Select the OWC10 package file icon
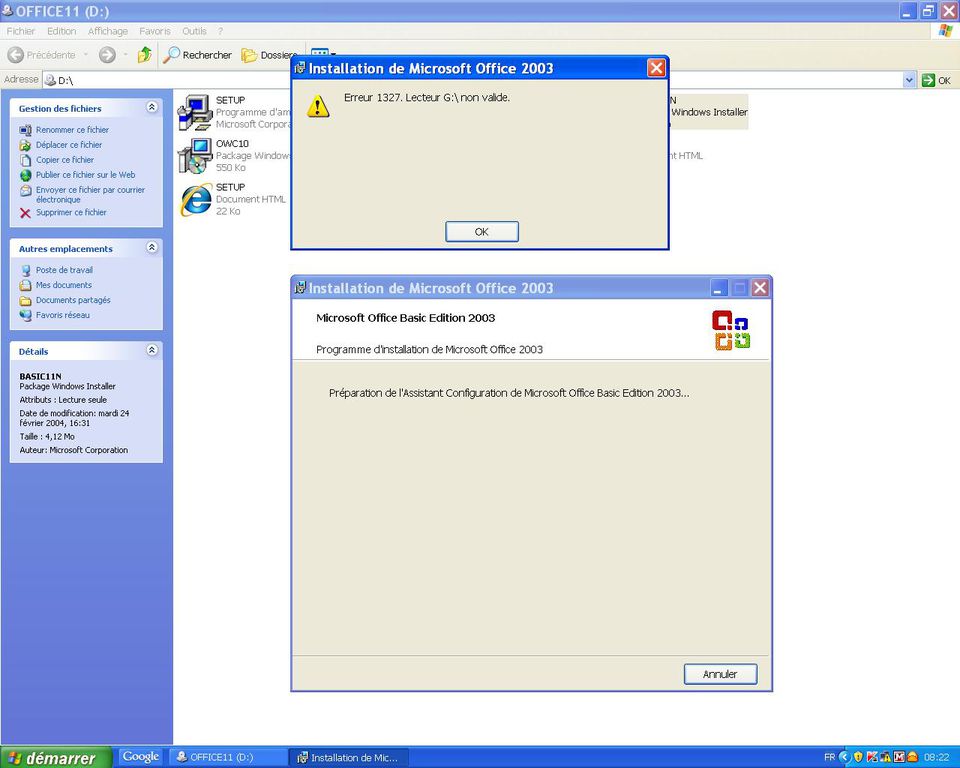This screenshot has height=768, width=960. 194,156
